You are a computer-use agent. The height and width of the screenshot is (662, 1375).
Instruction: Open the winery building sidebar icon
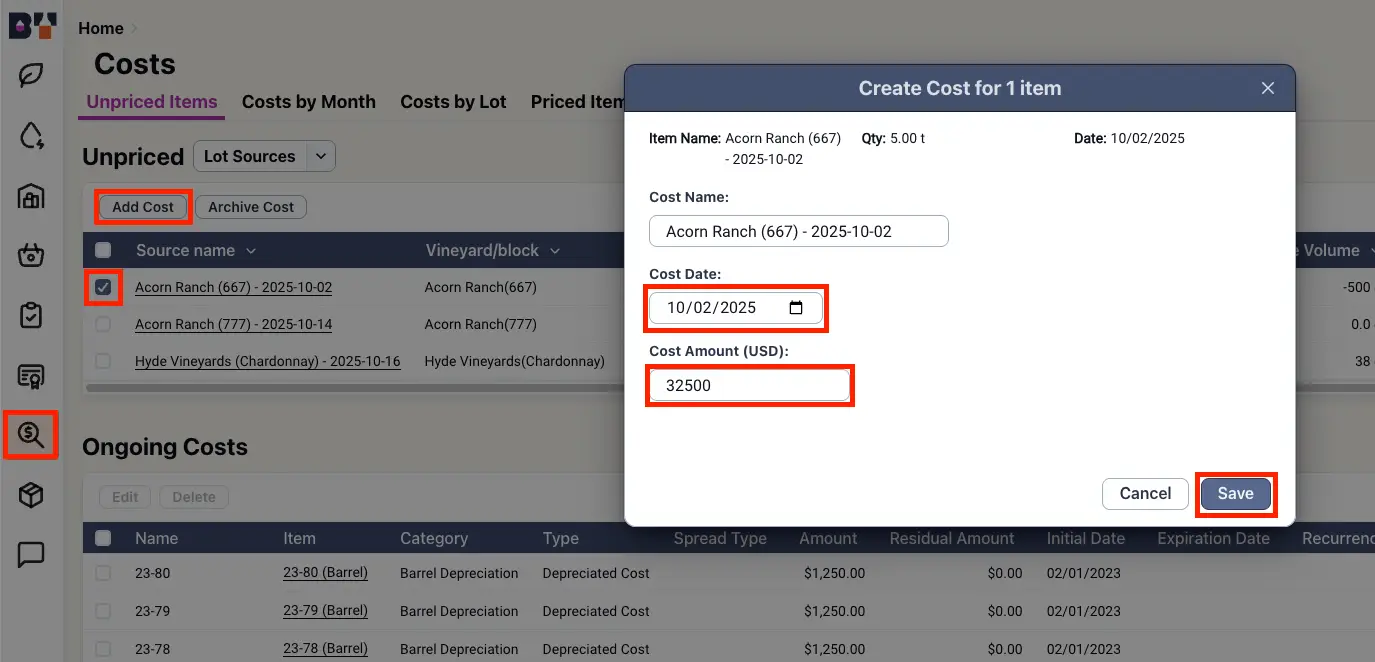point(31,196)
